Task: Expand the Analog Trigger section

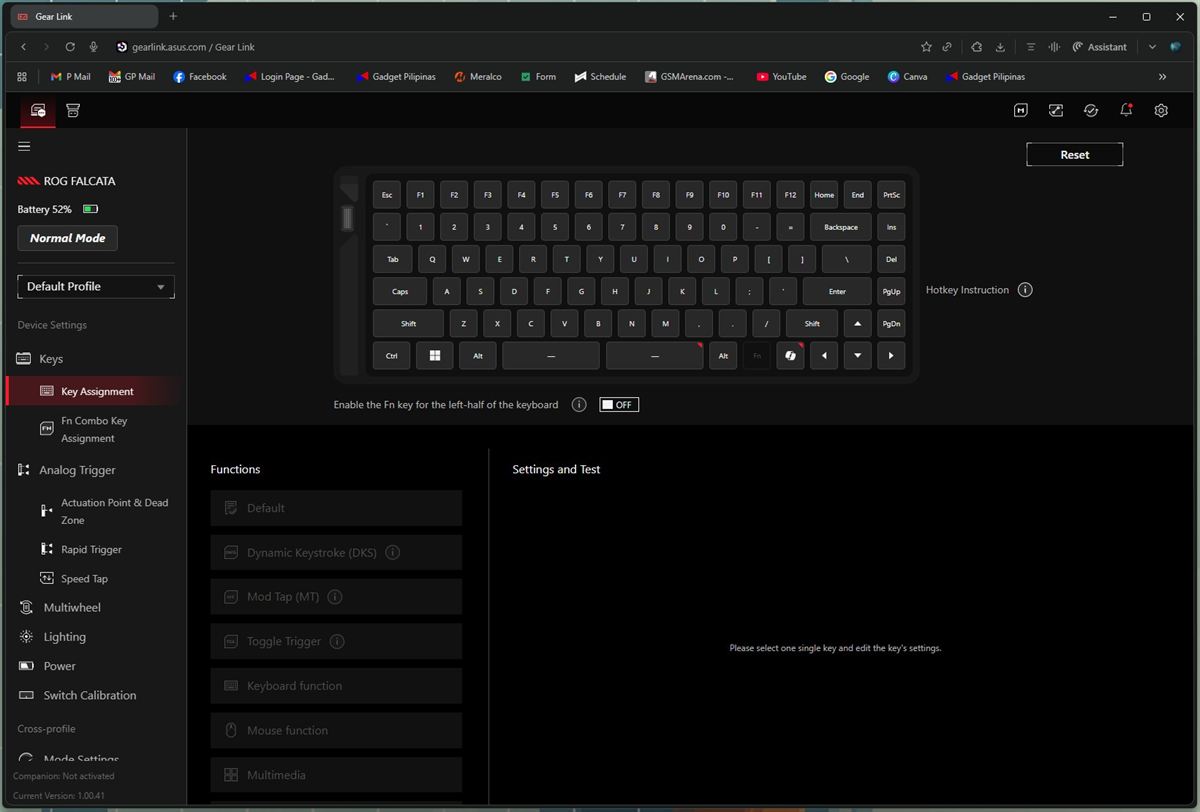Action: pos(77,470)
